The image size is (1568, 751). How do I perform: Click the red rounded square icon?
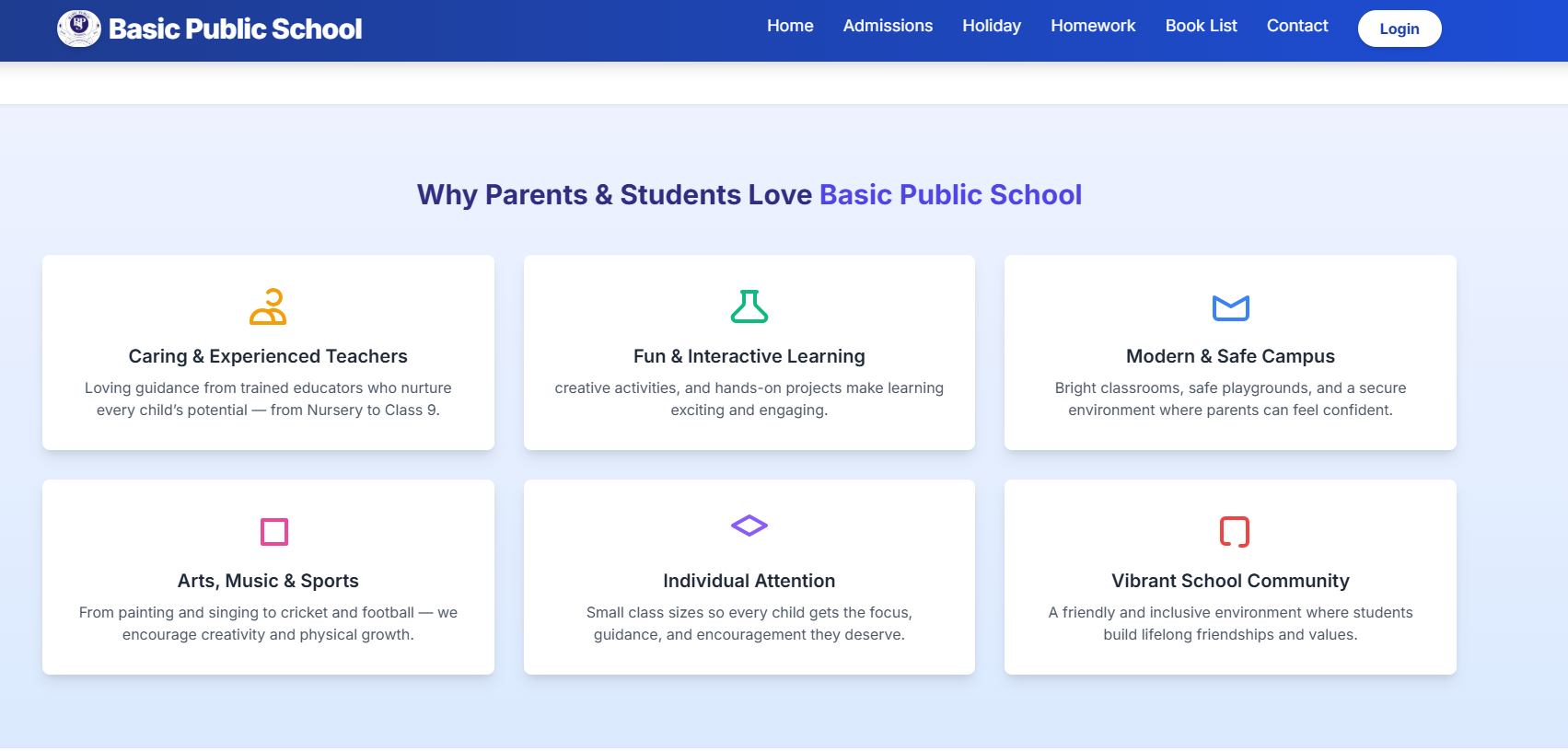point(1234,532)
